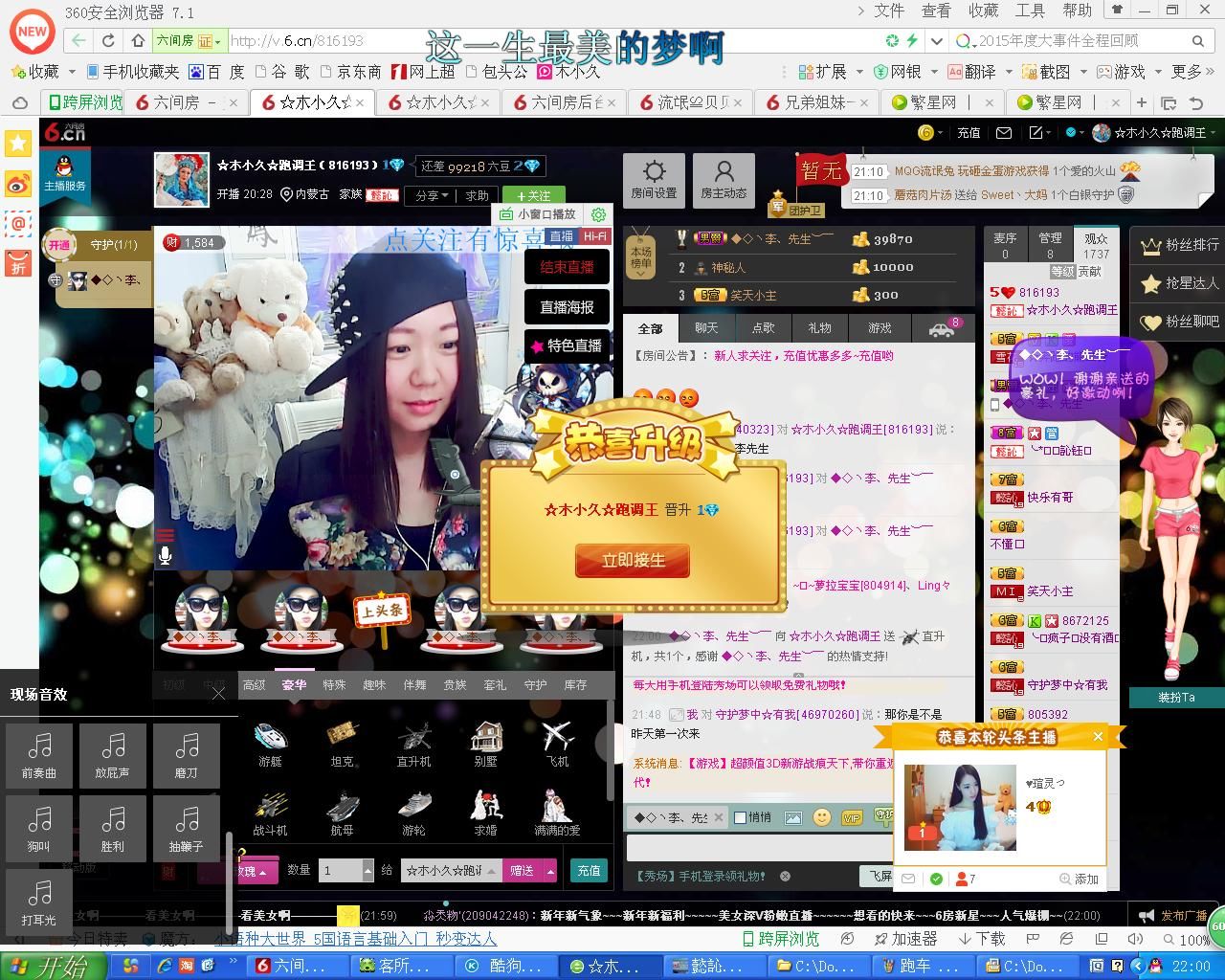This screenshot has width=1225, height=980.
Task: Open the Windows 开始 start button
Action: click(x=51, y=966)
